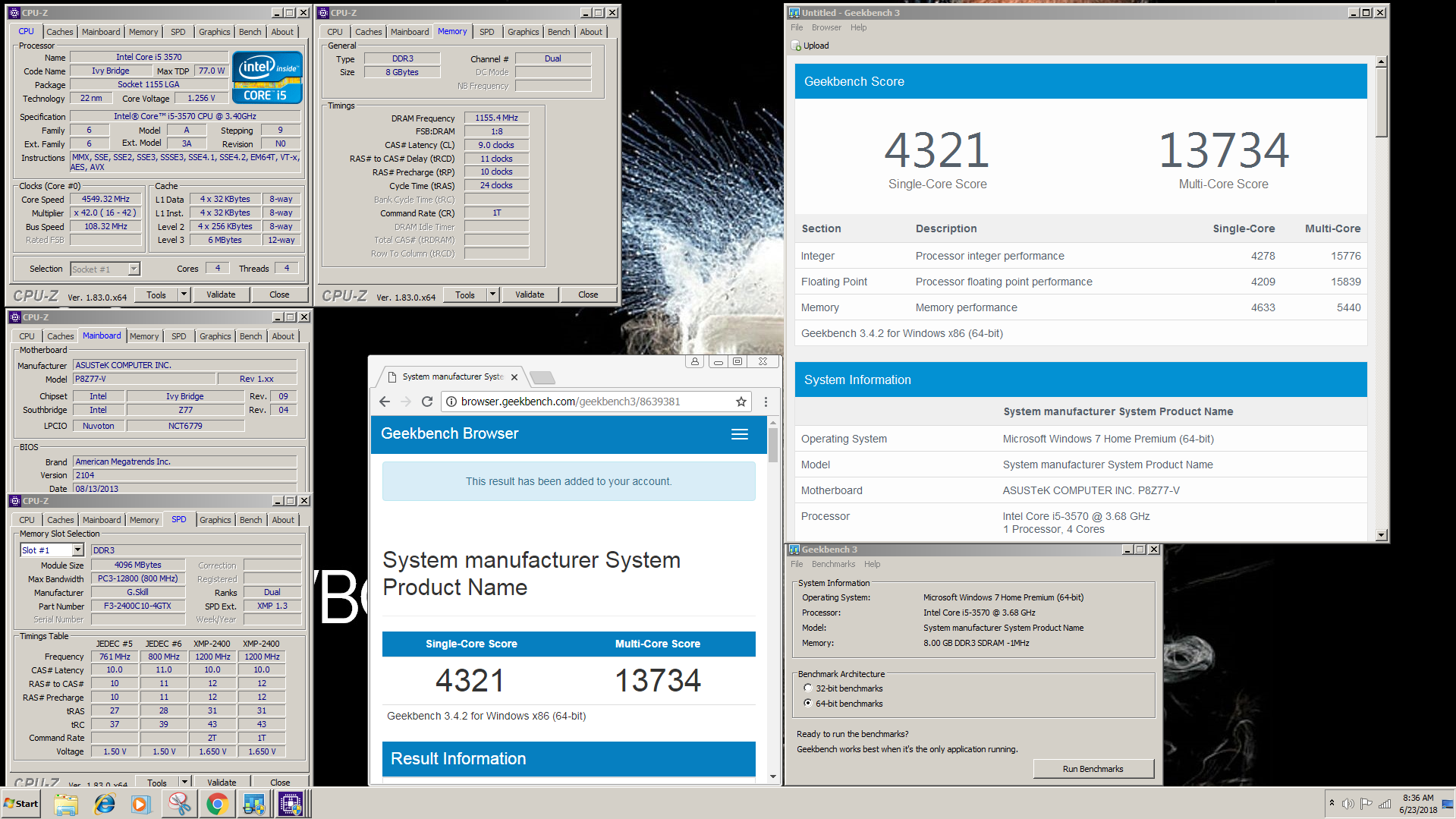Expand the Slot #1 memory slot dropdown

point(77,550)
